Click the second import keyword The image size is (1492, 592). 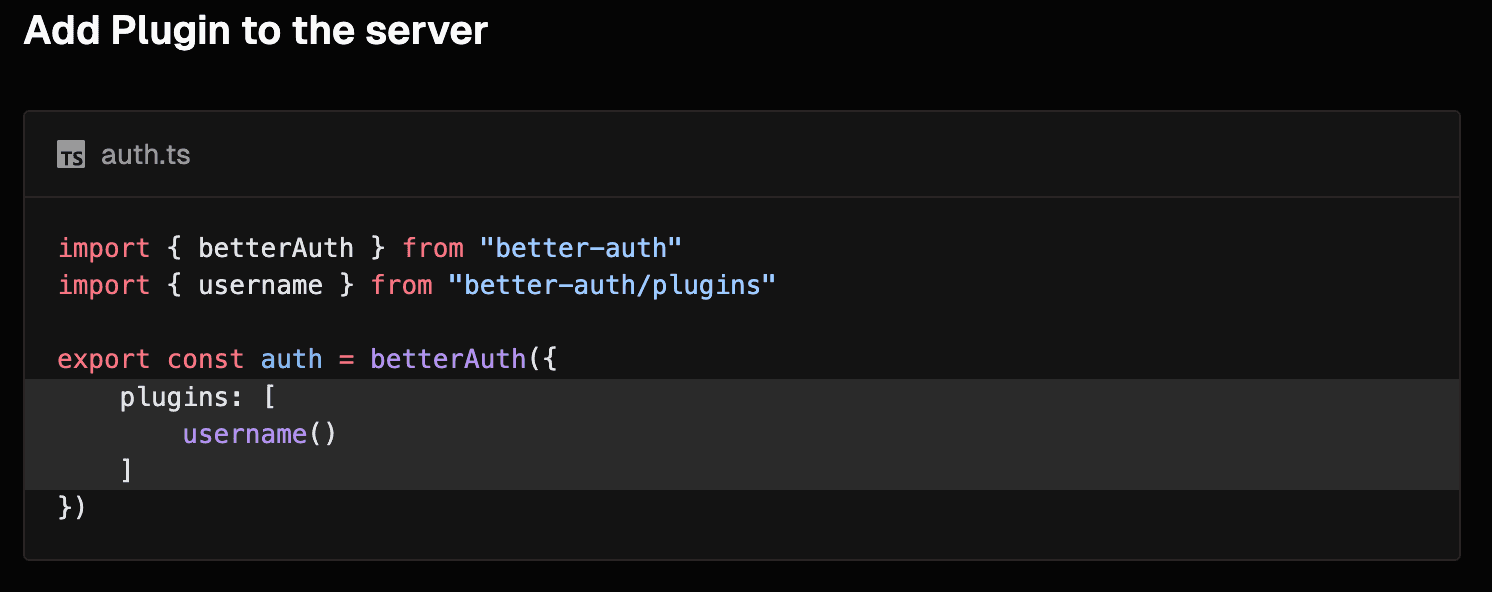pos(104,285)
